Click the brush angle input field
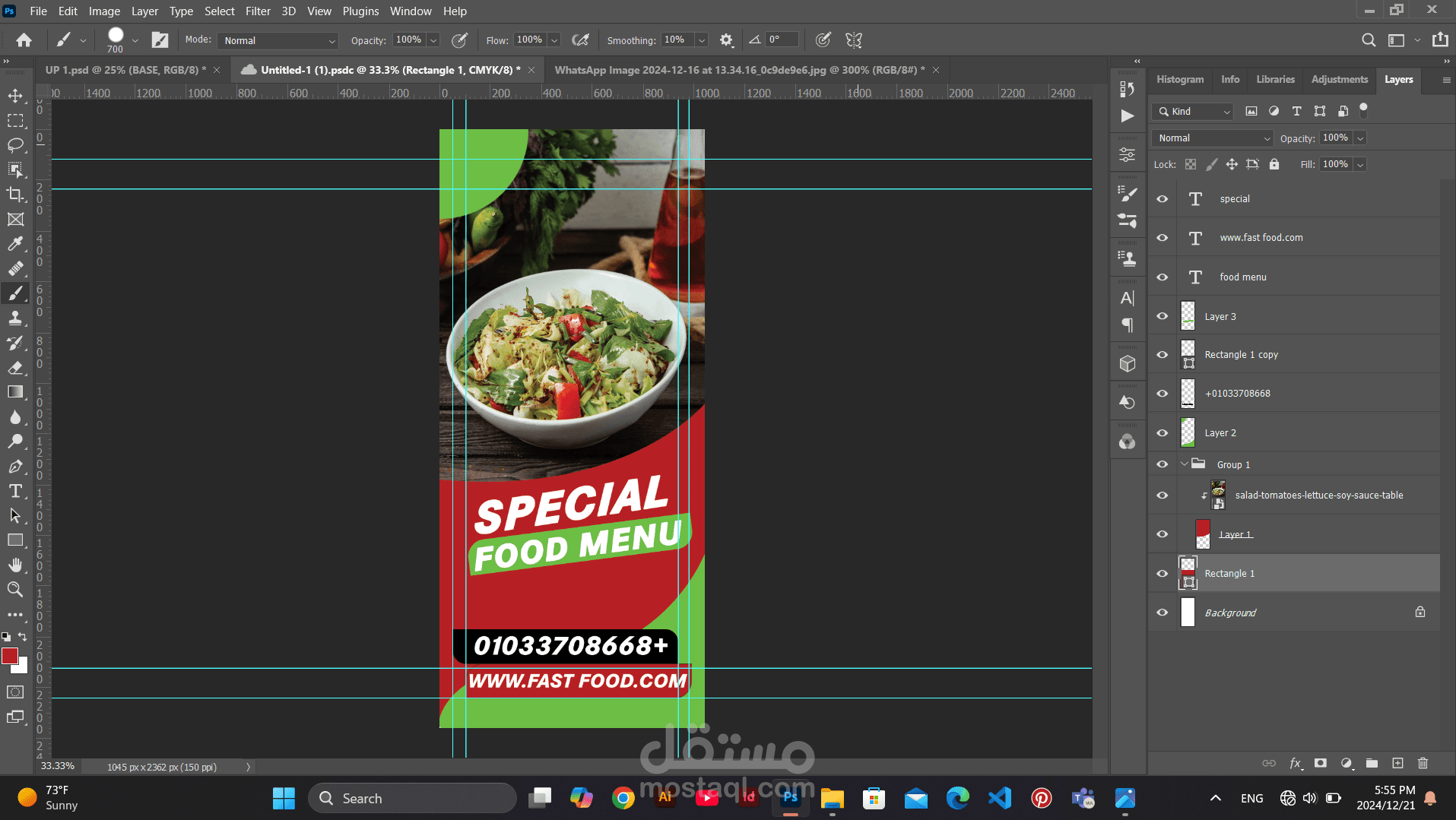 [x=782, y=40]
